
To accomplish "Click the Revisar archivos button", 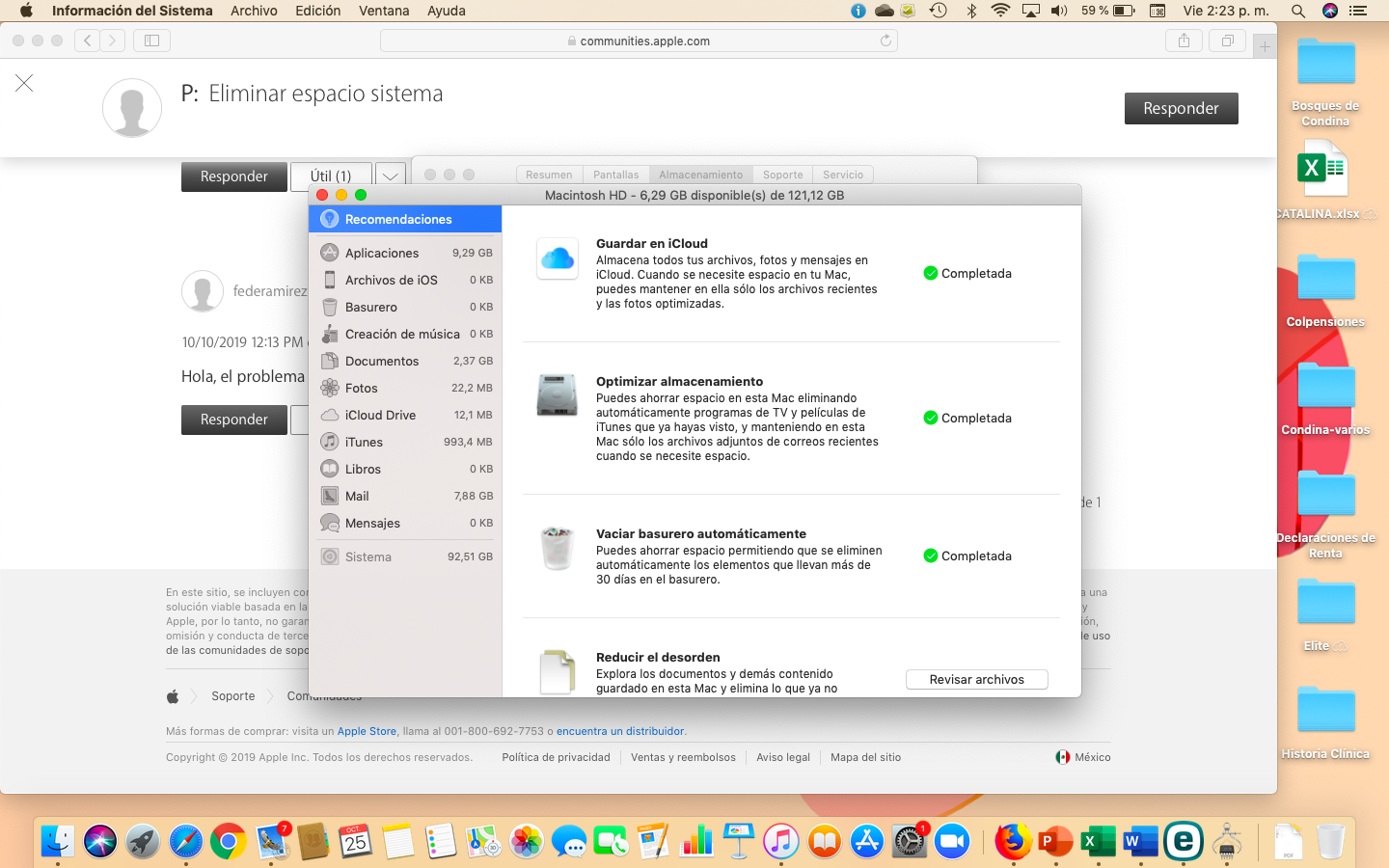I will click(x=976, y=680).
